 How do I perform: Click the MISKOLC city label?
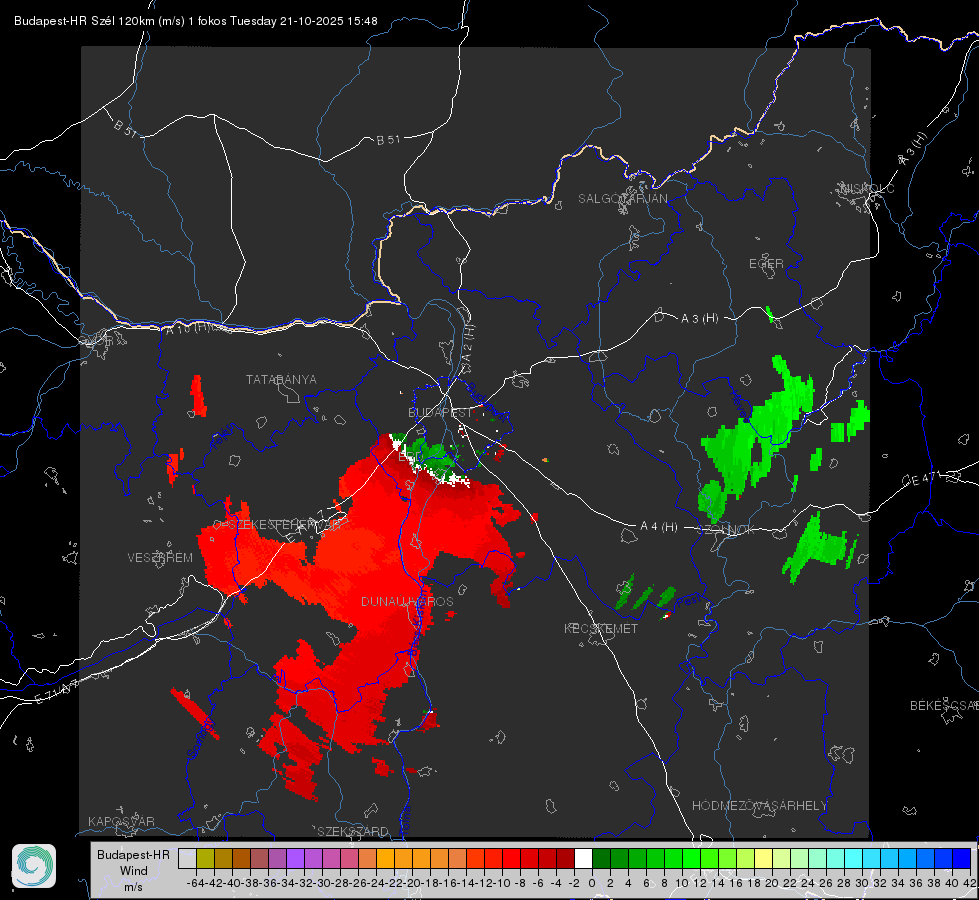pyautogui.click(x=867, y=188)
